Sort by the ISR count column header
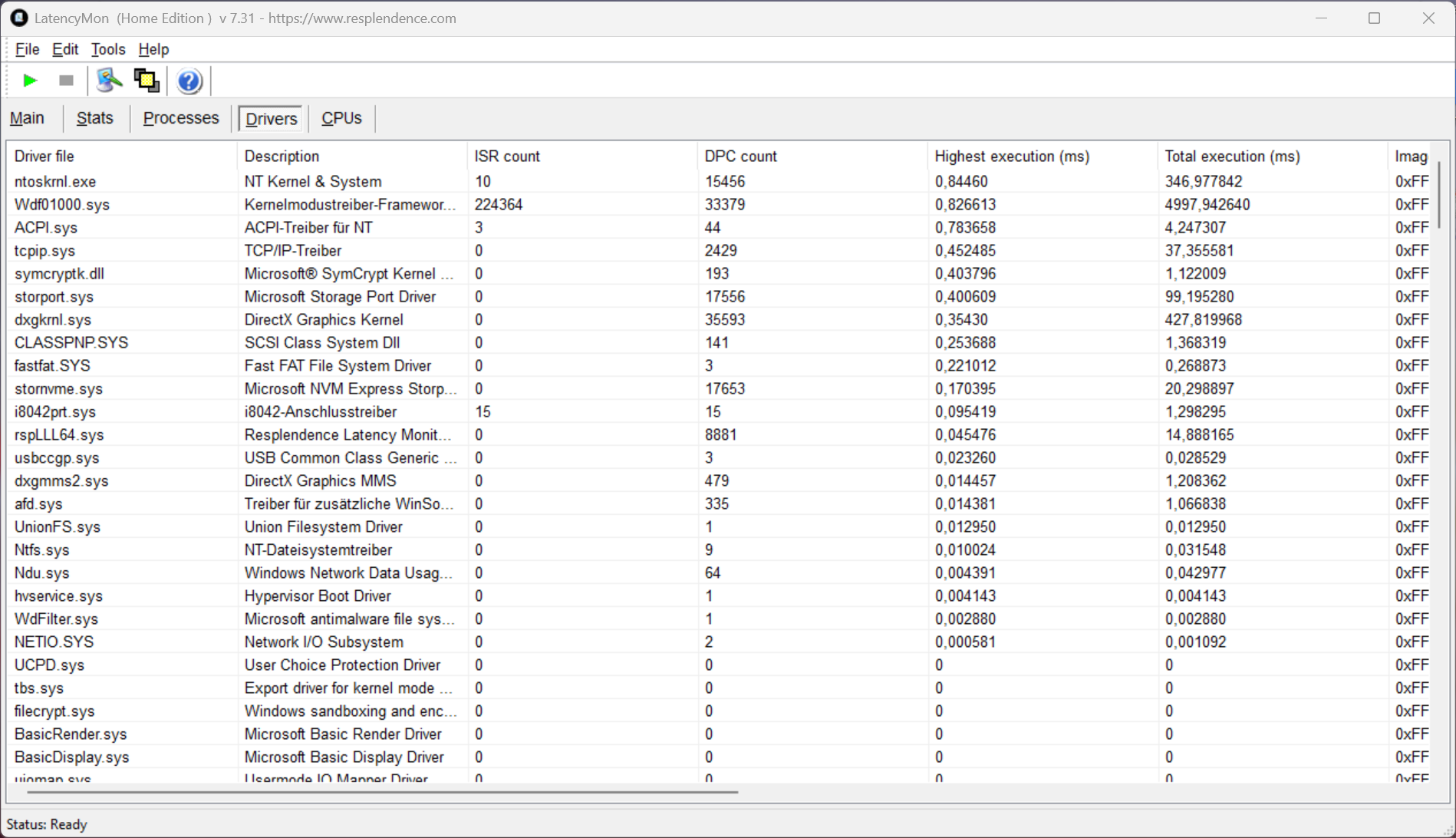This screenshot has height=838, width=1456. click(x=506, y=157)
